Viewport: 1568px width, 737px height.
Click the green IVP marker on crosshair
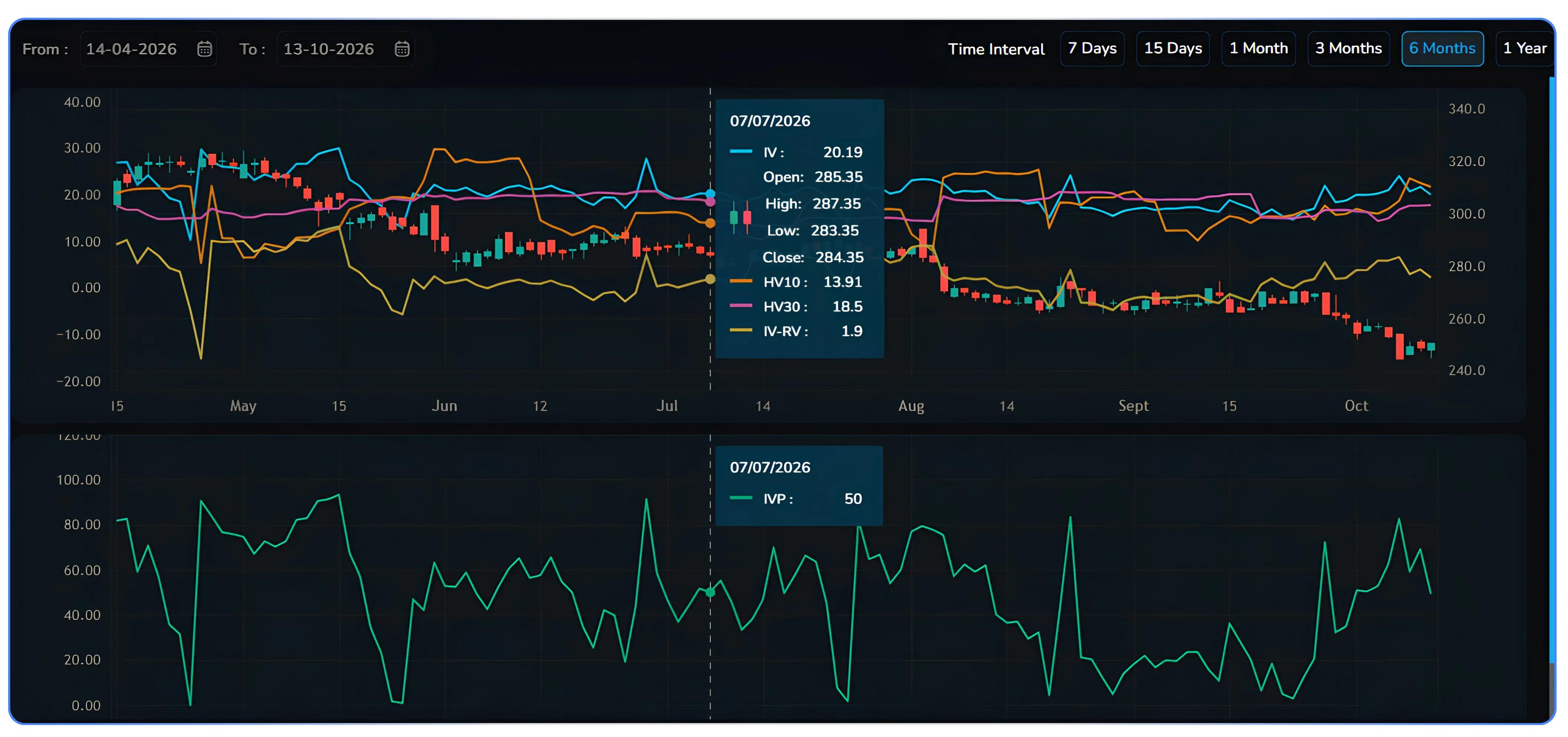pyautogui.click(x=710, y=592)
